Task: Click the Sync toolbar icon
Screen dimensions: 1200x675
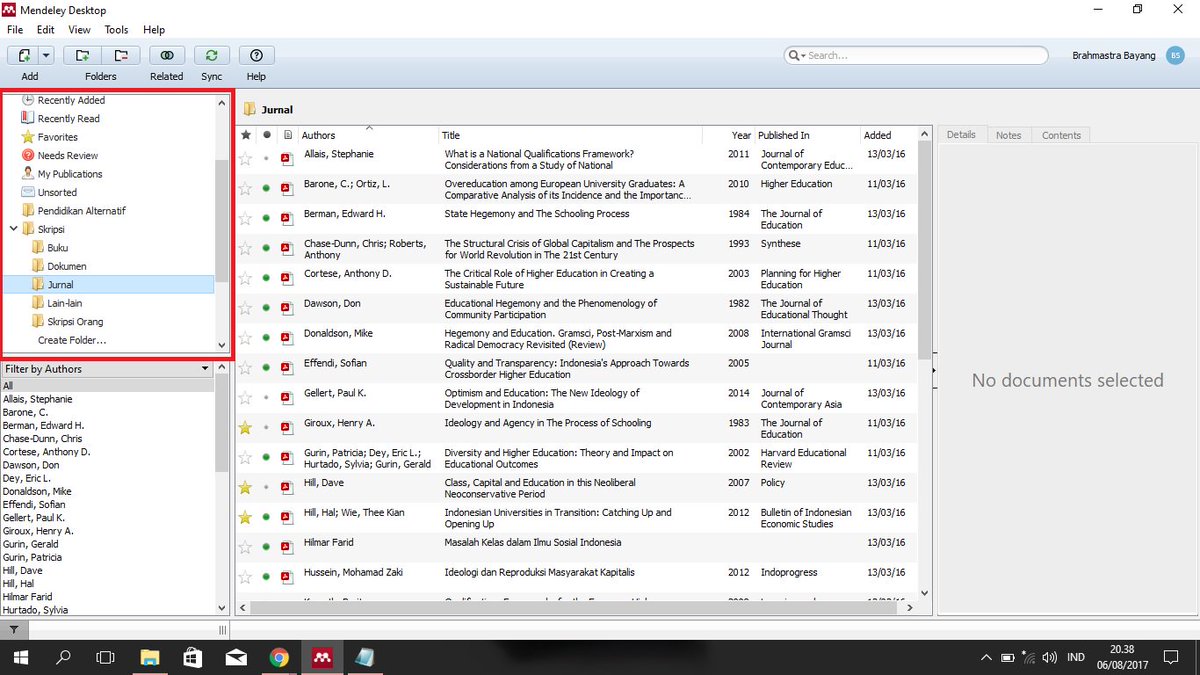Action: pos(212,56)
